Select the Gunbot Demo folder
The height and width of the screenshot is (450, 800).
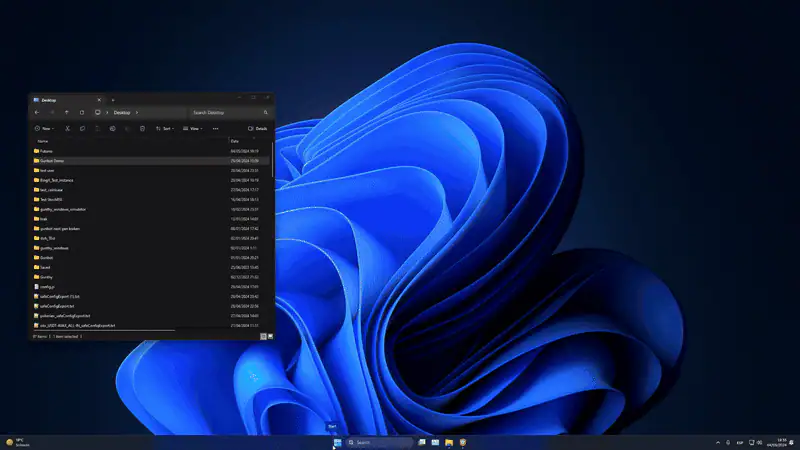151,161
